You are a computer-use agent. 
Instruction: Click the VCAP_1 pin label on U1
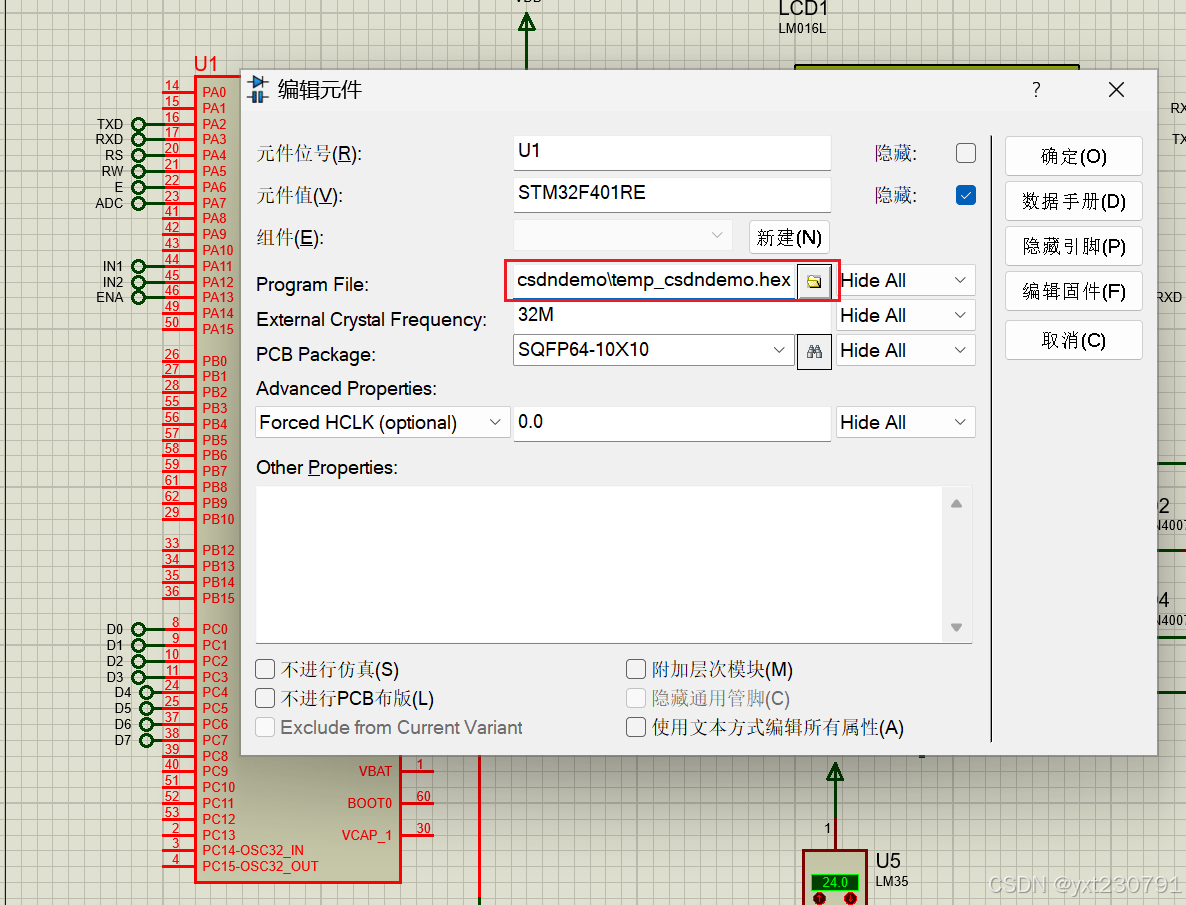point(367,835)
